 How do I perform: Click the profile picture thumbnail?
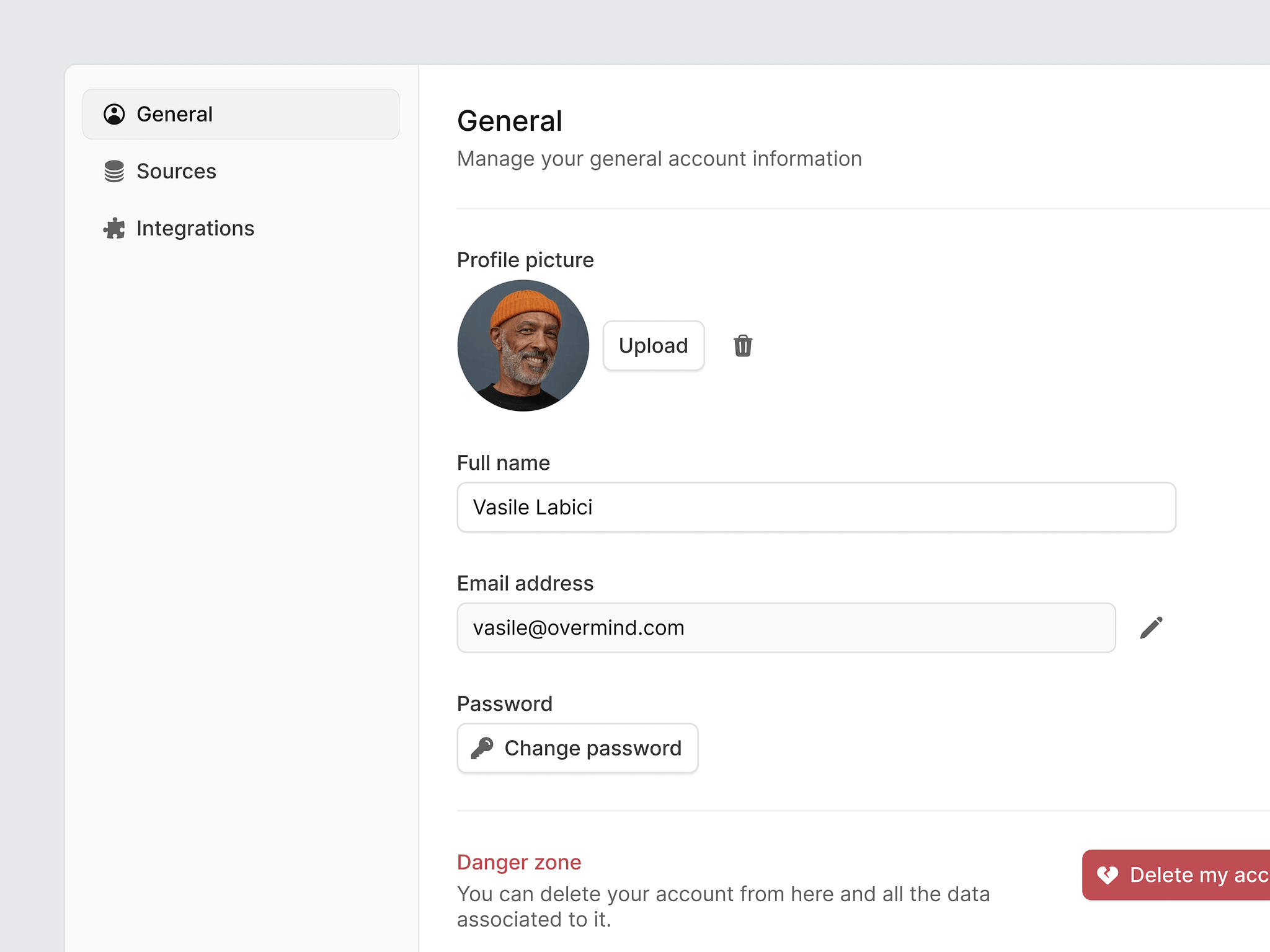(523, 346)
